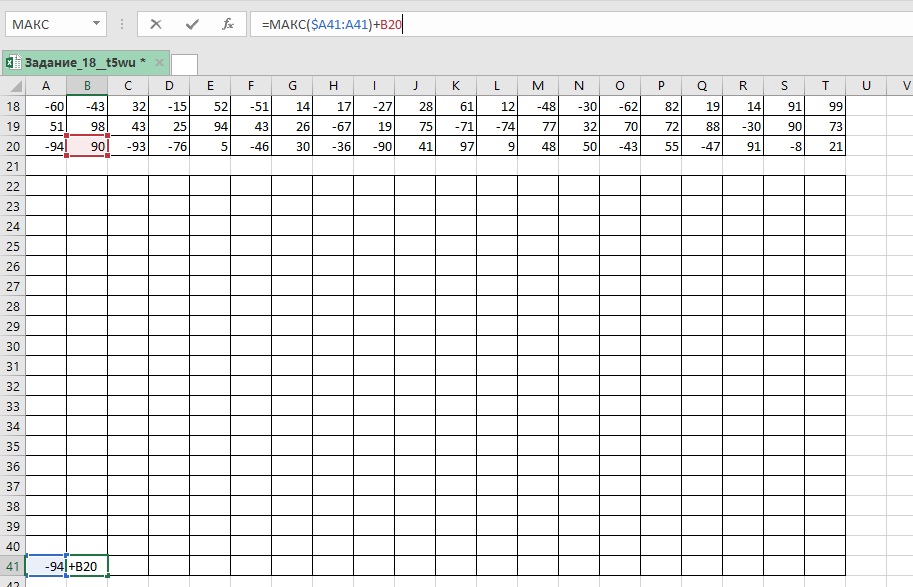Image resolution: width=913 pixels, height=587 pixels.
Task: Expand the Name Box dropdown arrow
Action: [x=95, y=24]
